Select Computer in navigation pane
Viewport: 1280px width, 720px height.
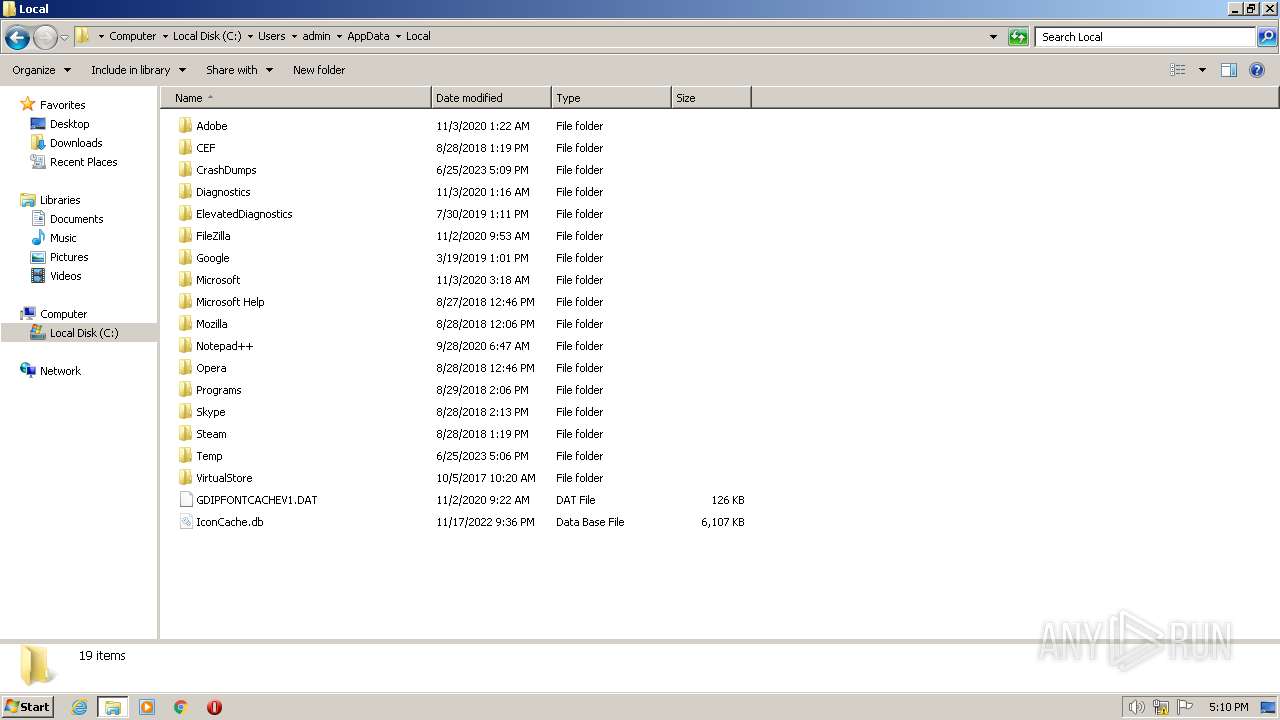click(63, 314)
